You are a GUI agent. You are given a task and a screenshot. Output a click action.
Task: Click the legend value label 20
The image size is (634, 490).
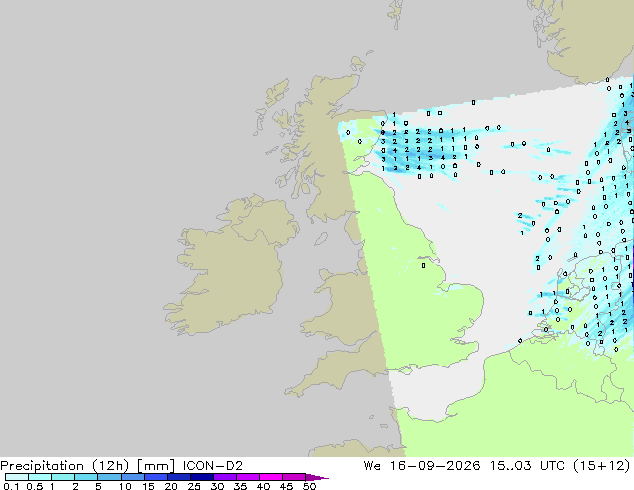pos(171,486)
